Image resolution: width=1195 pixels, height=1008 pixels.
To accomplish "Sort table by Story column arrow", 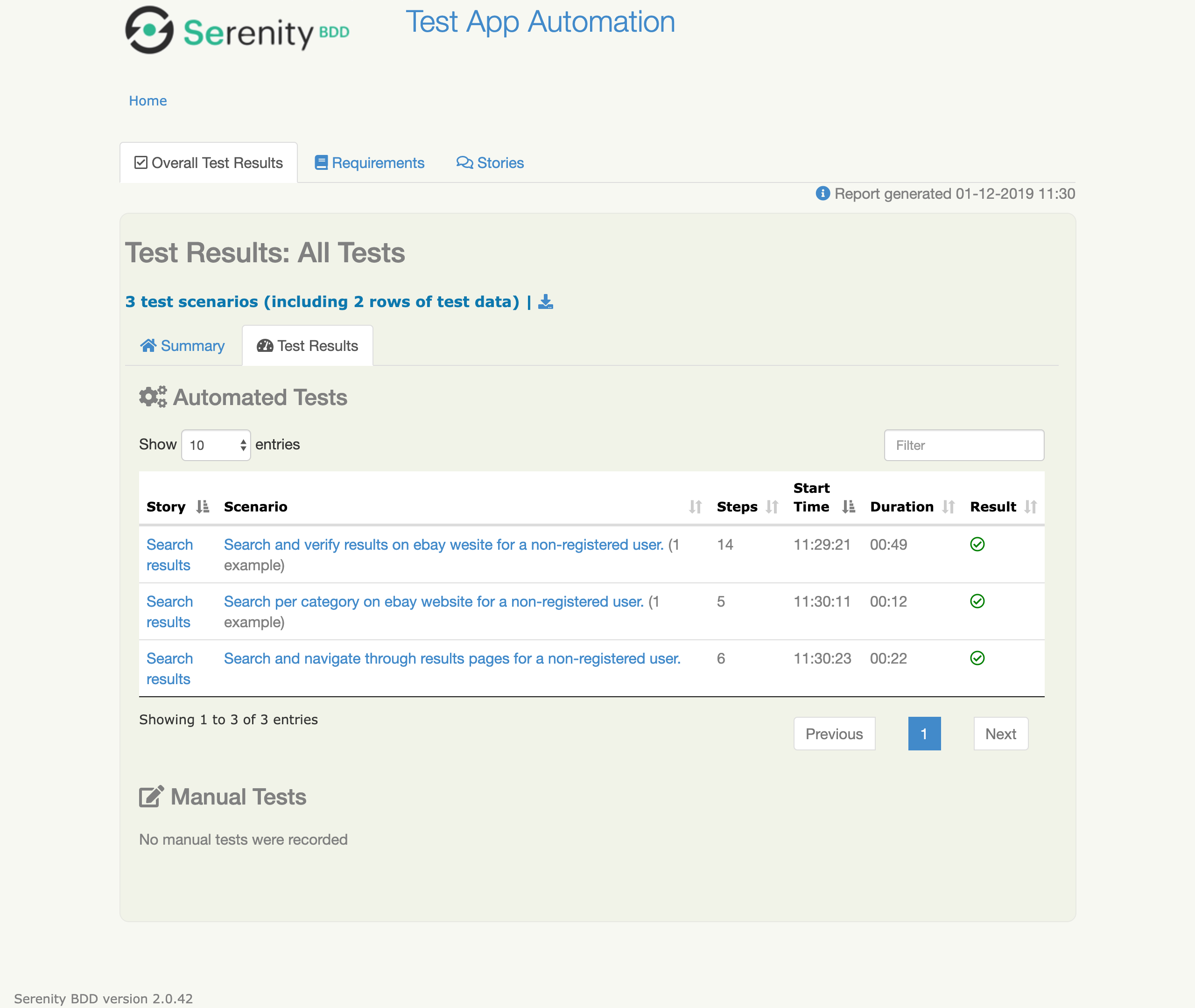I will click(202, 507).
